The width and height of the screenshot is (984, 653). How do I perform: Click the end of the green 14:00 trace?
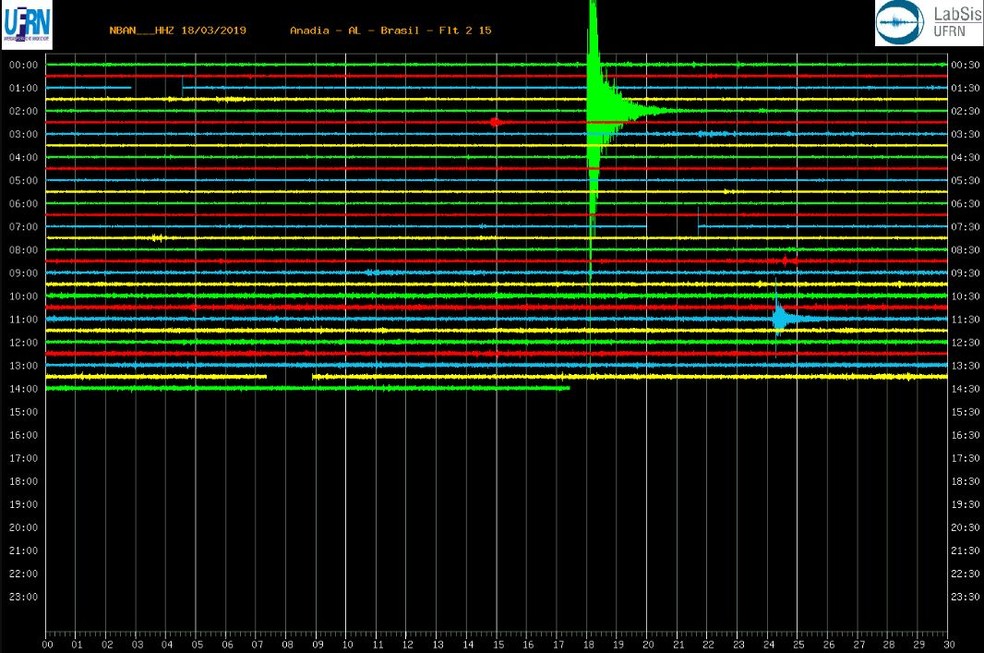tap(568, 388)
